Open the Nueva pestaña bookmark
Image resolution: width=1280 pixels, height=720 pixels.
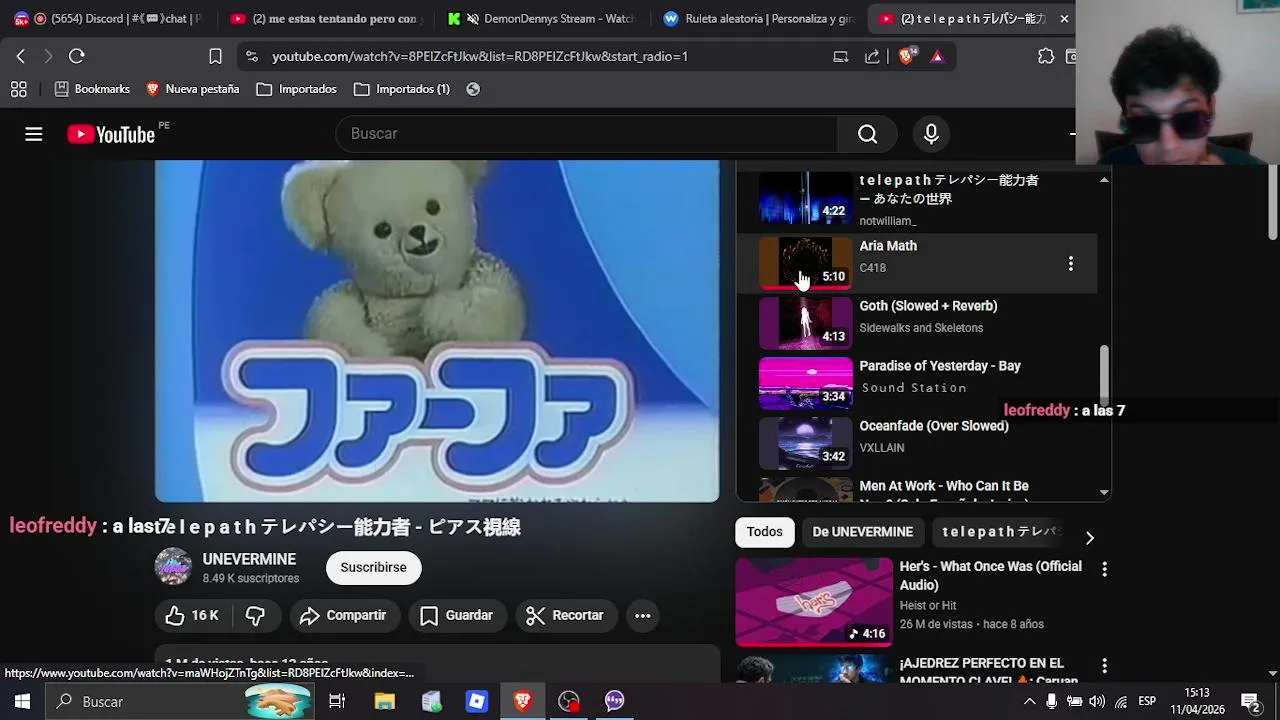click(x=192, y=89)
